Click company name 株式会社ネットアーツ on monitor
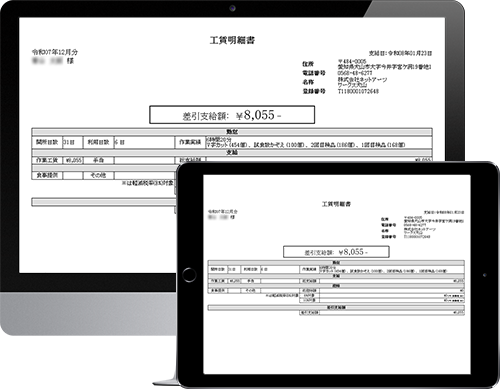500x389 pixels. (362, 80)
